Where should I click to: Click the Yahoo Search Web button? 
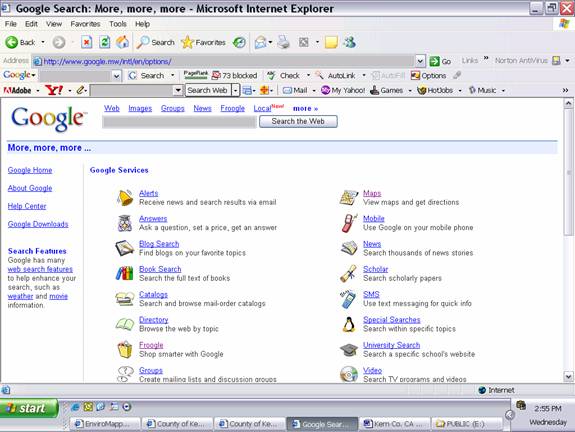click(208, 90)
